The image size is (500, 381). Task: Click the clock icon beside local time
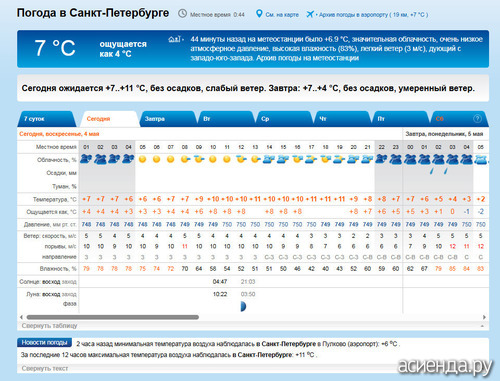[x=182, y=14]
